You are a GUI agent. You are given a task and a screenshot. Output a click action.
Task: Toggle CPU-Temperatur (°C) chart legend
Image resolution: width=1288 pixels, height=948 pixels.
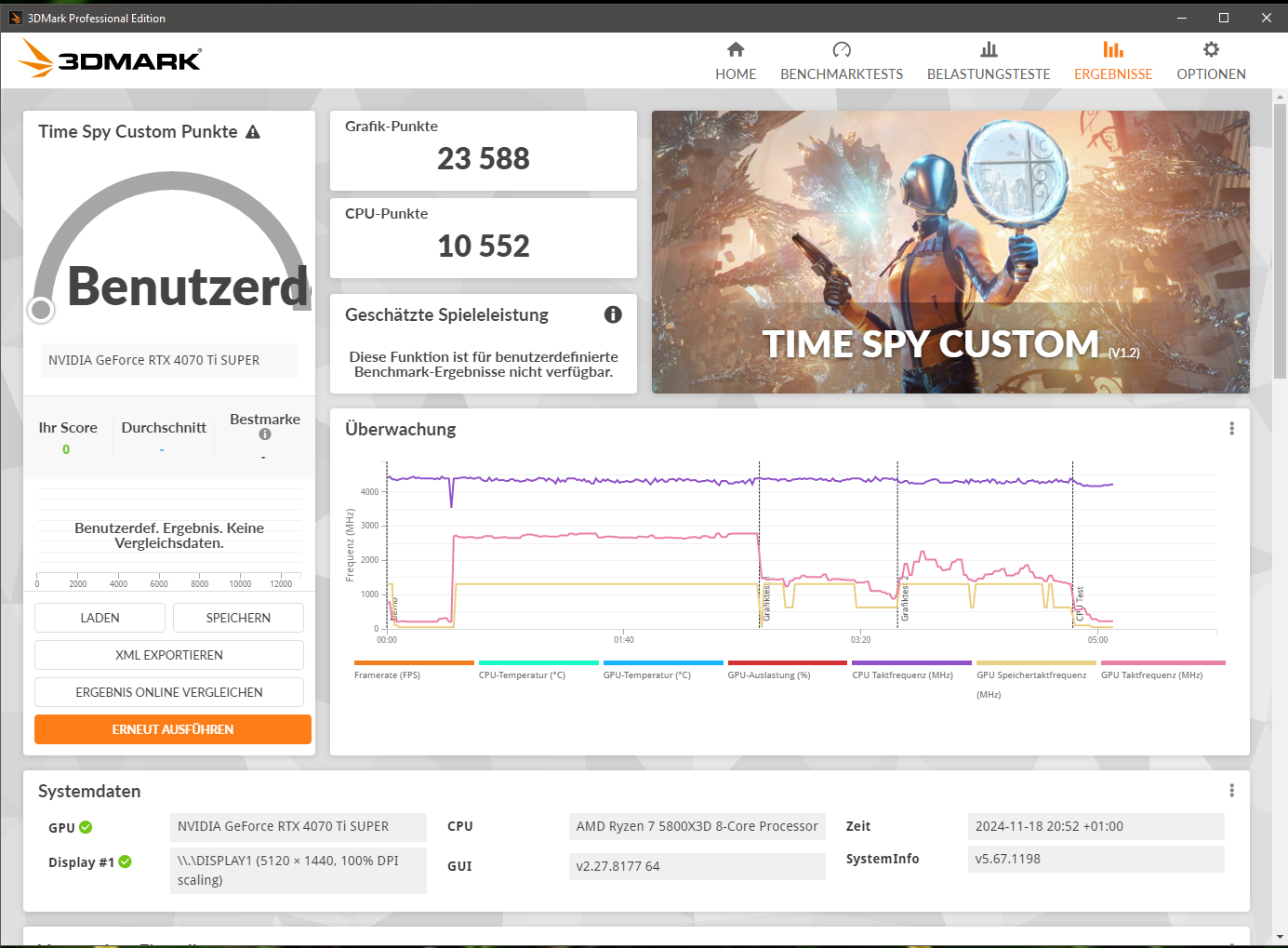pos(538,670)
